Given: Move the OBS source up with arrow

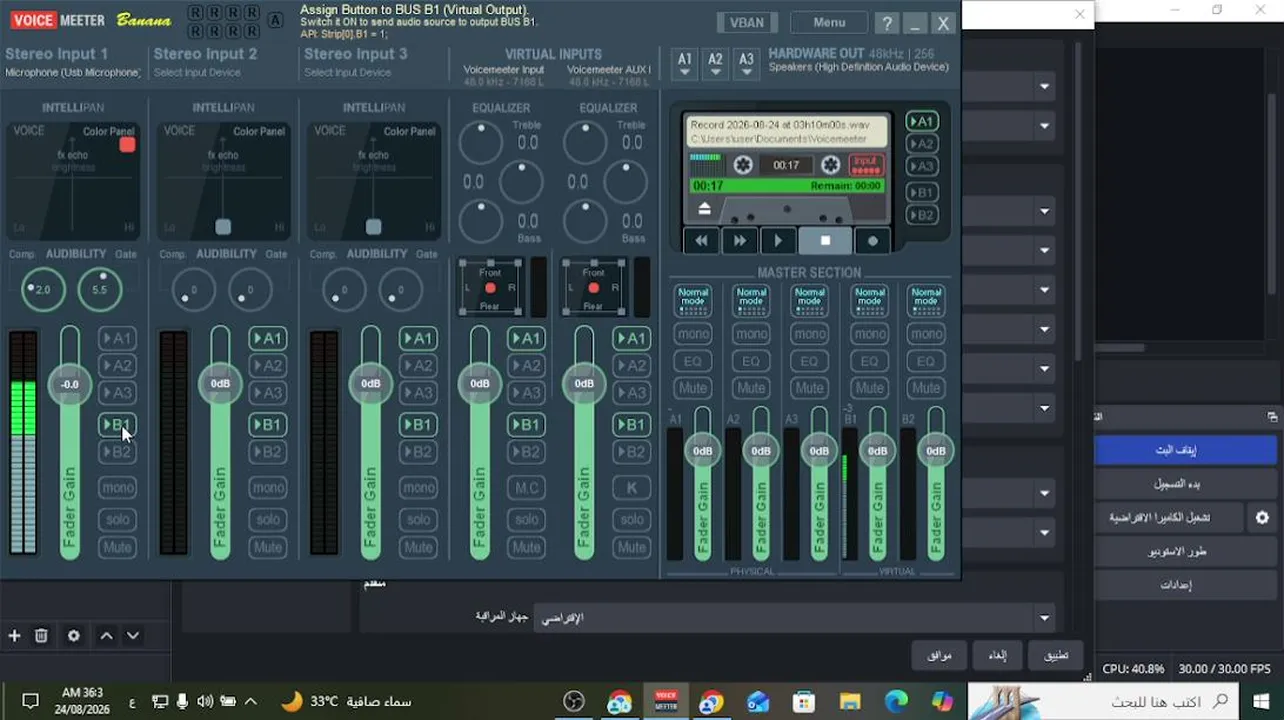Looking at the screenshot, I should [106, 636].
